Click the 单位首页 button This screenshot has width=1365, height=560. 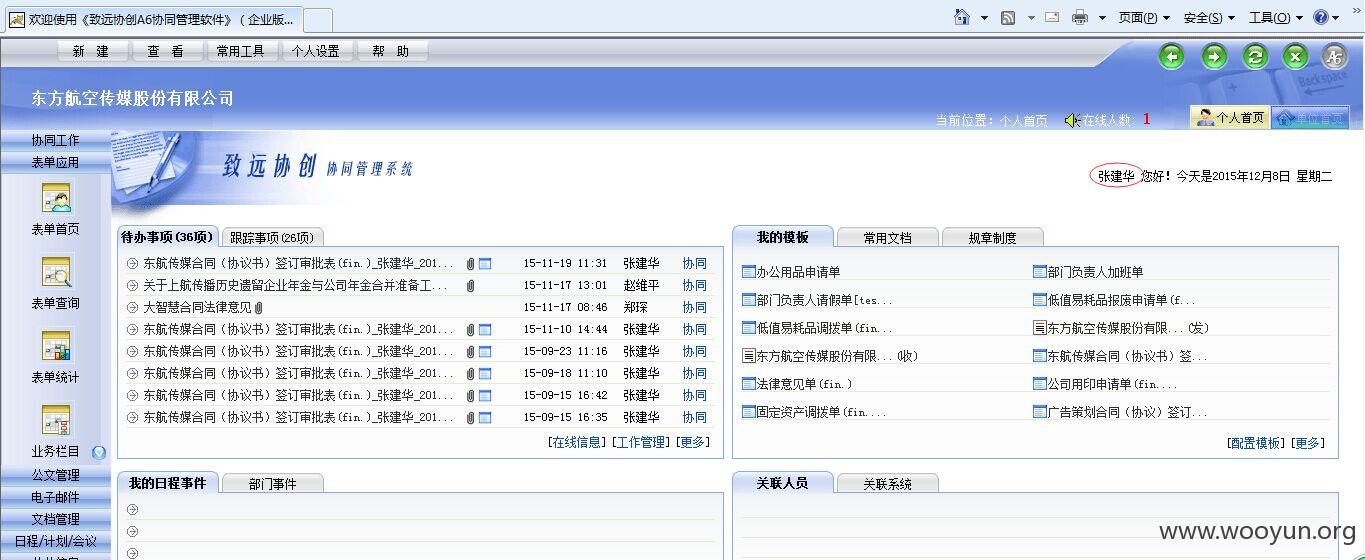1310,118
